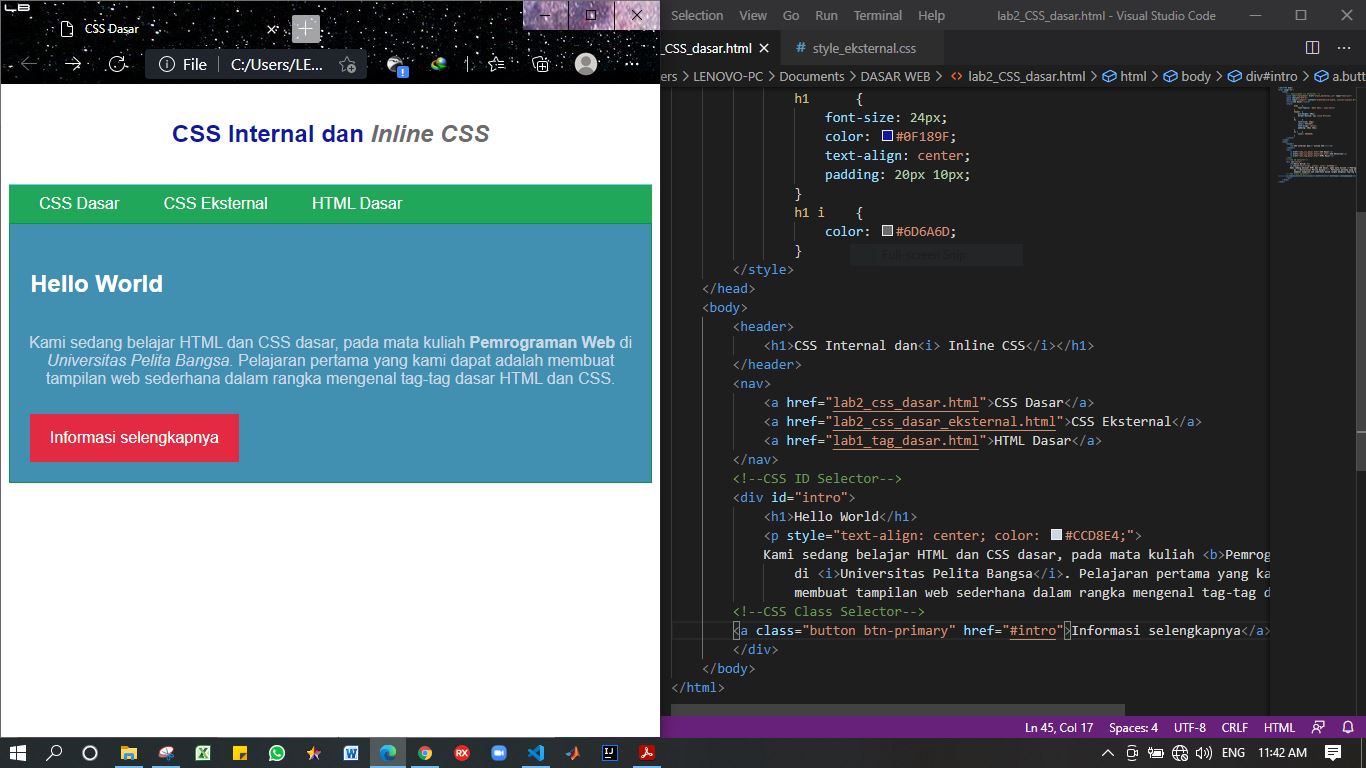Select HTML language mode in status bar

click(1279, 727)
